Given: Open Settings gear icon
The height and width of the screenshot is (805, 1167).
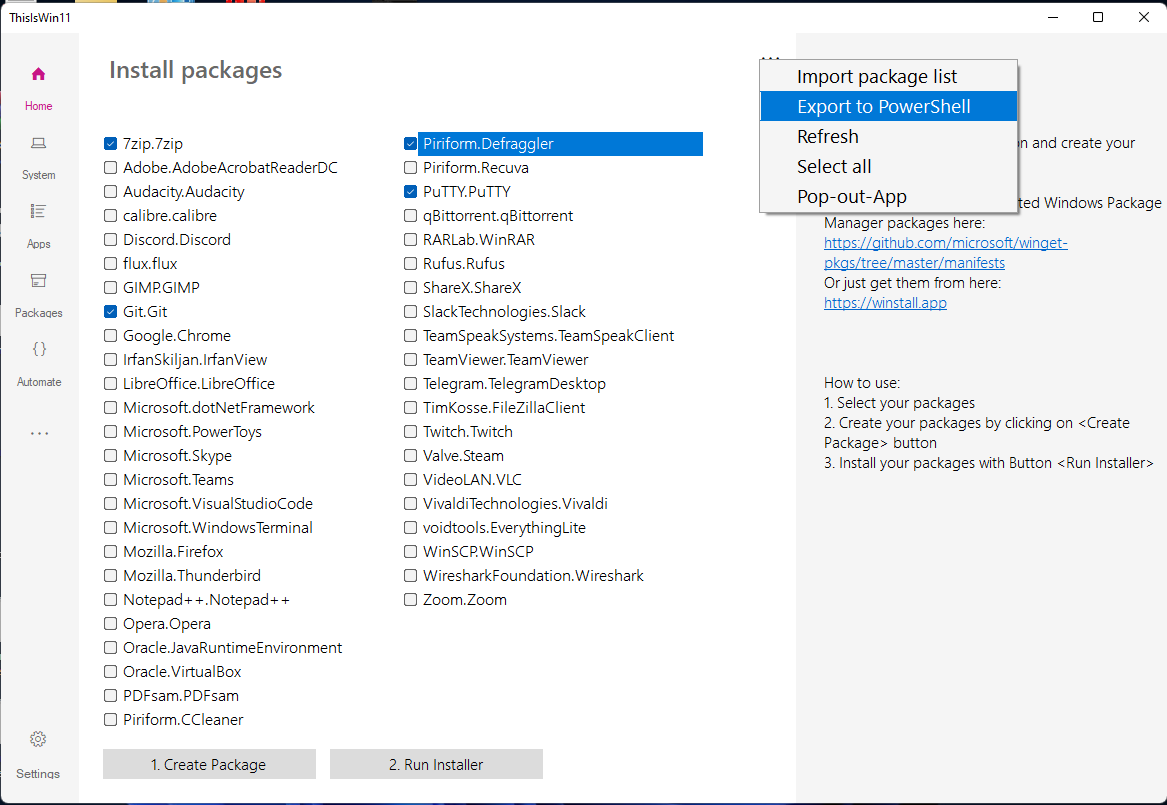Looking at the screenshot, I should click(x=38, y=739).
